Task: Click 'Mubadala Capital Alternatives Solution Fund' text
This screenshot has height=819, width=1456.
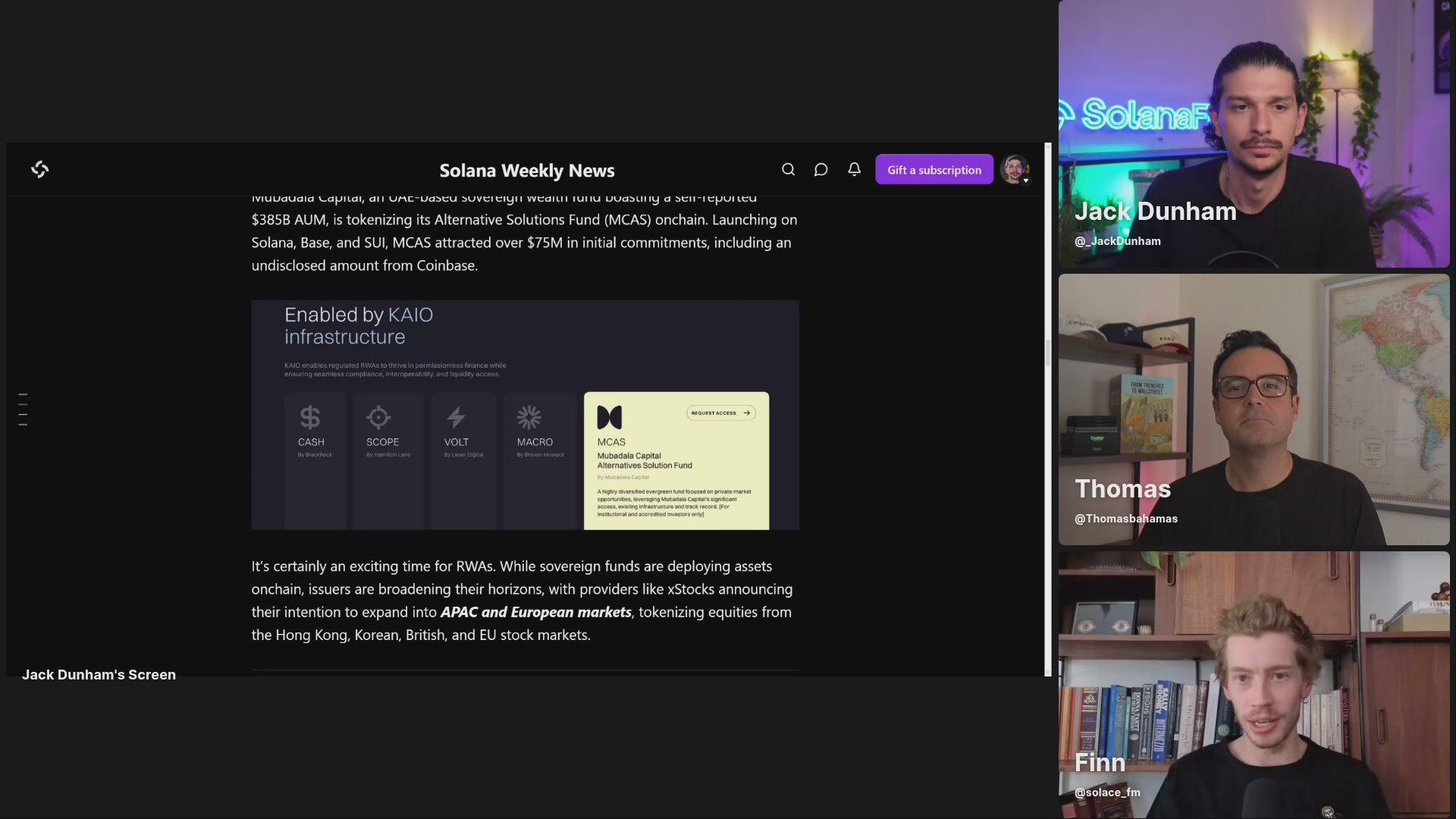Action: [645, 461]
